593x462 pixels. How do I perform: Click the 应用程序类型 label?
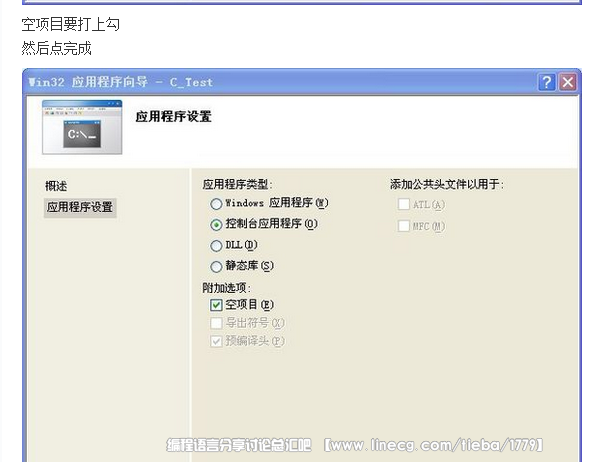point(237,184)
